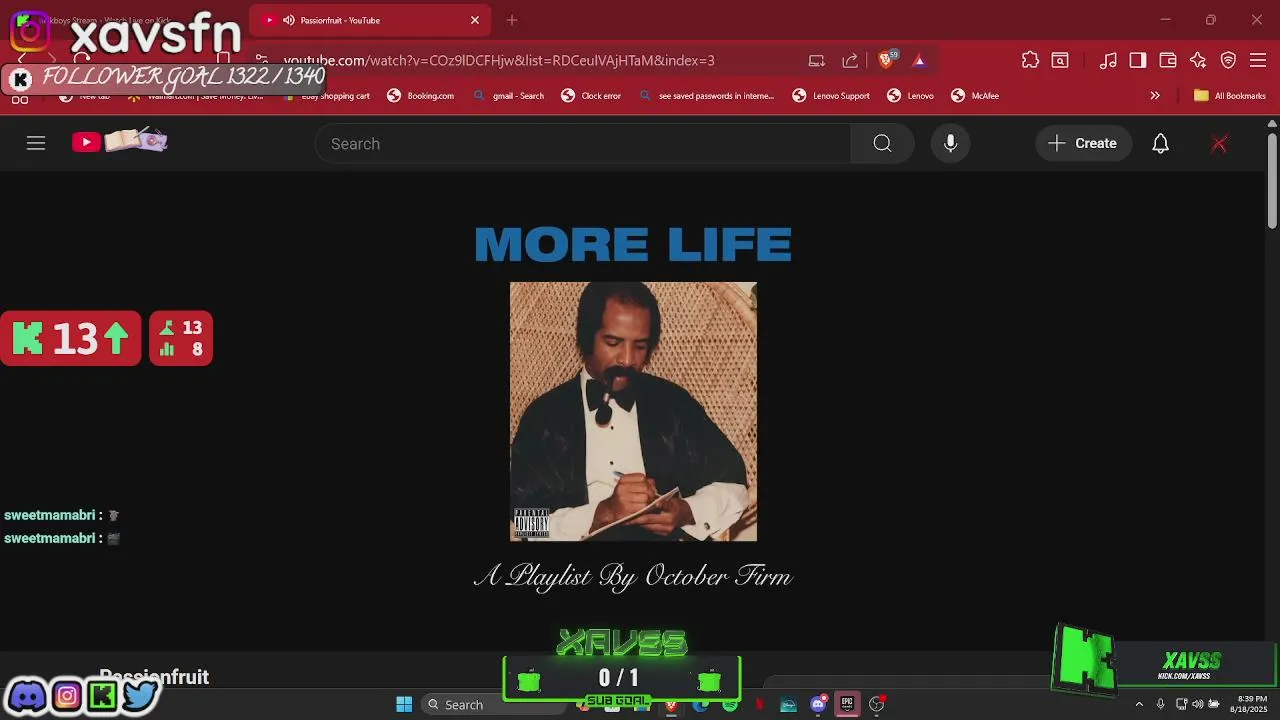Go to YouTube home via logo
Viewport: 1280px width, 720px height.
coord(119,141)
